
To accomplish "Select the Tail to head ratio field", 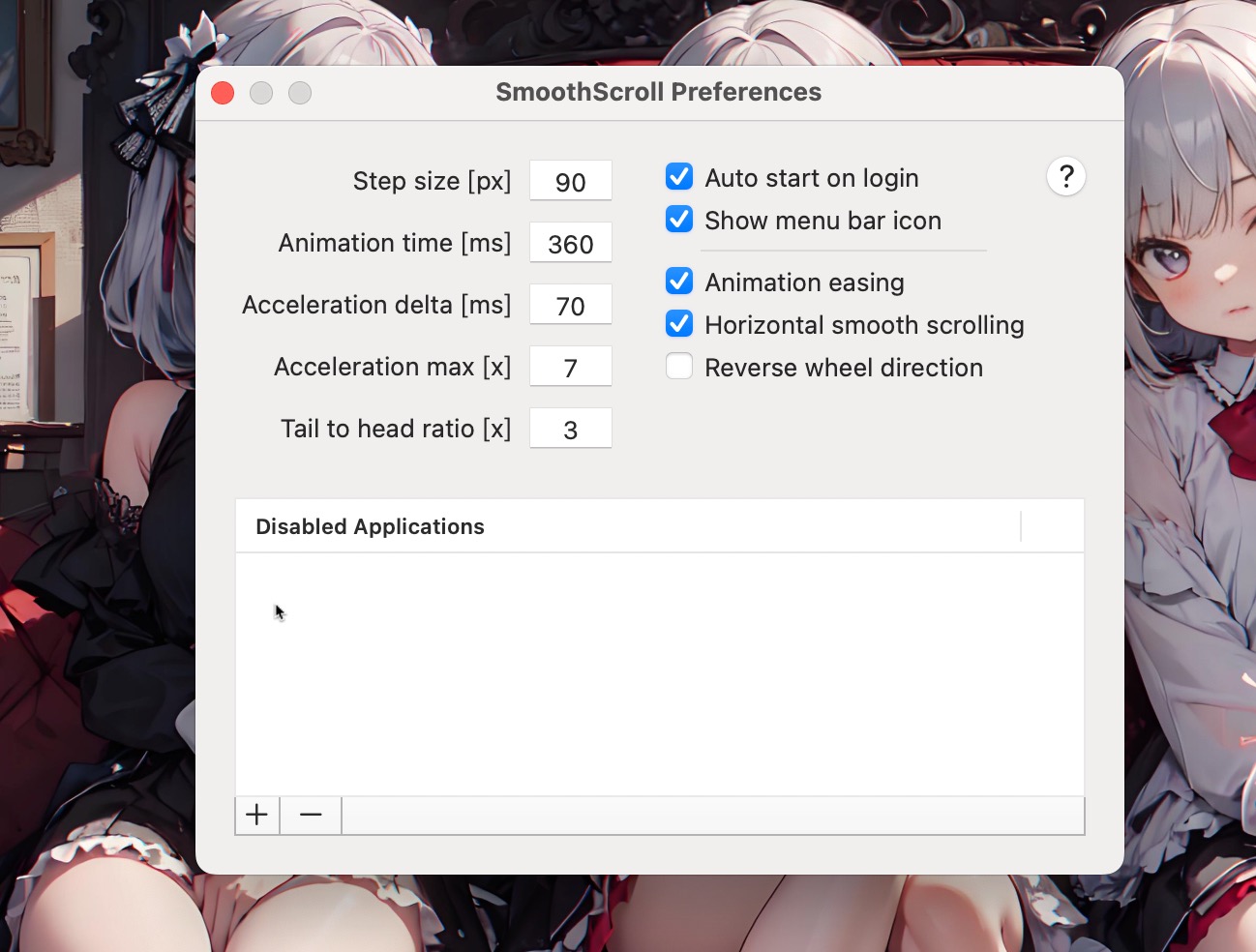I will (571, 429).
